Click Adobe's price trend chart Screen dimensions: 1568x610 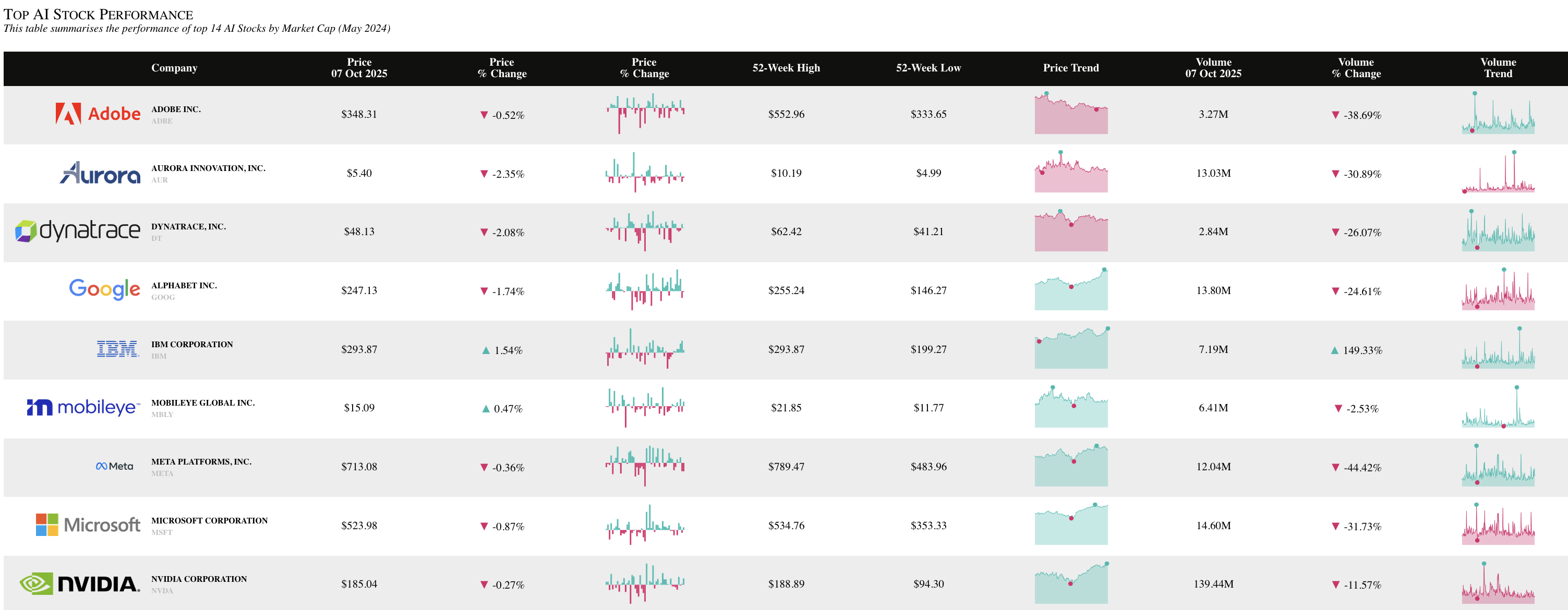tap(1071, 114)
